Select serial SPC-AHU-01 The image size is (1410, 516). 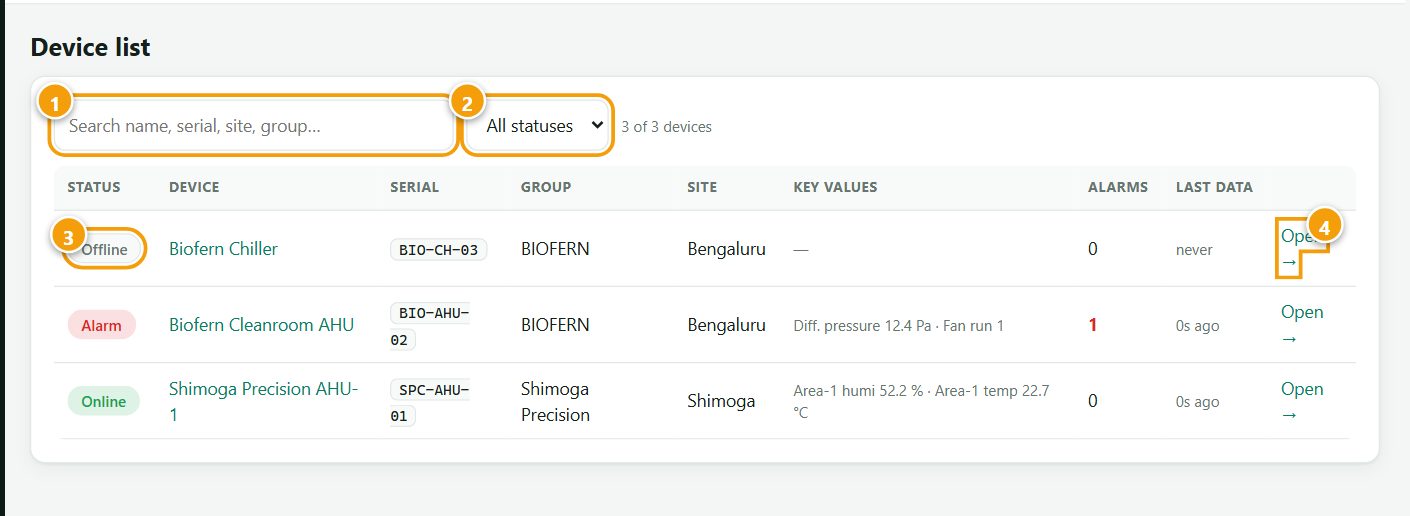point(430,402)
